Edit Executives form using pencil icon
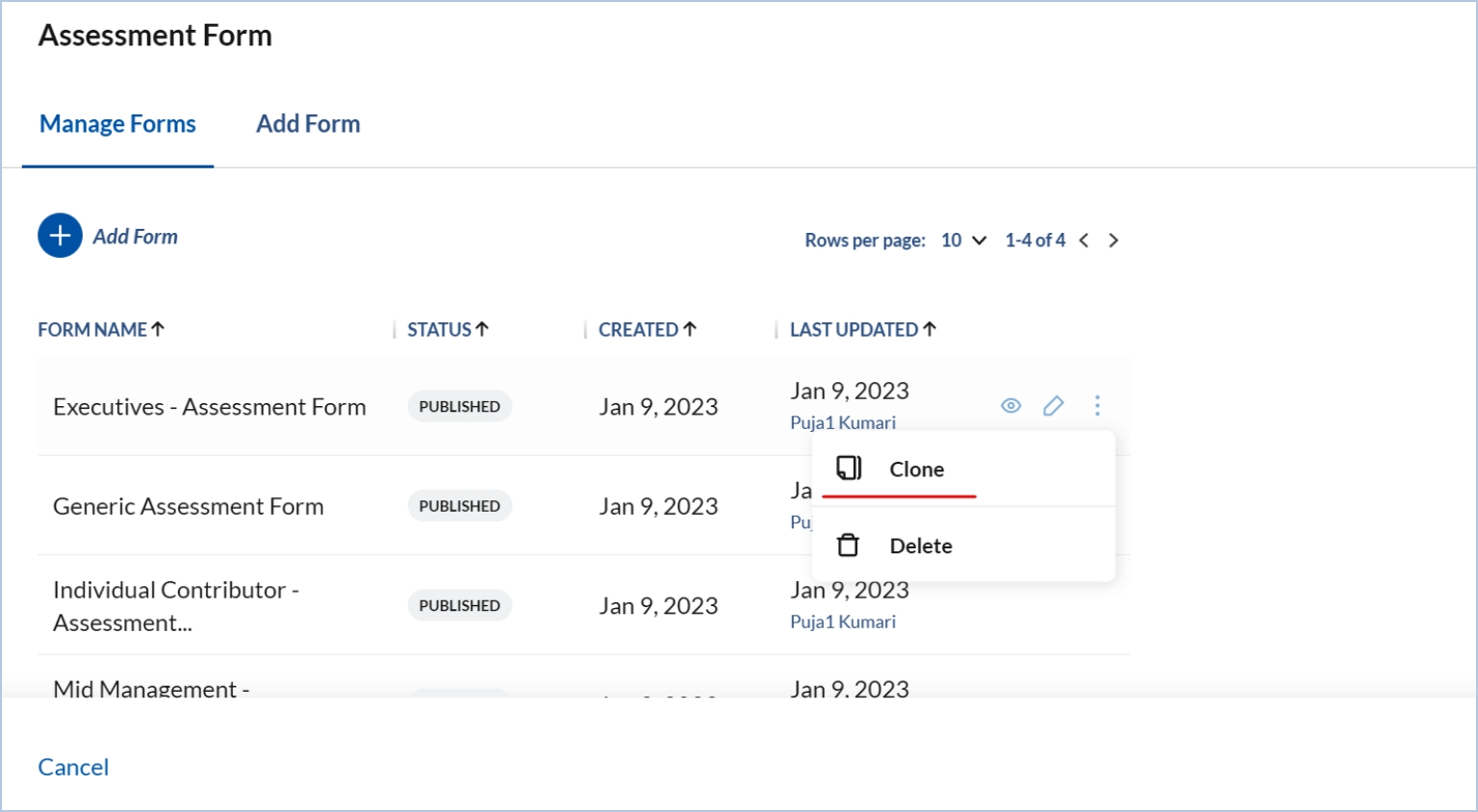The height and width of the screenshot is (812, 1478). click(1054, 406)
